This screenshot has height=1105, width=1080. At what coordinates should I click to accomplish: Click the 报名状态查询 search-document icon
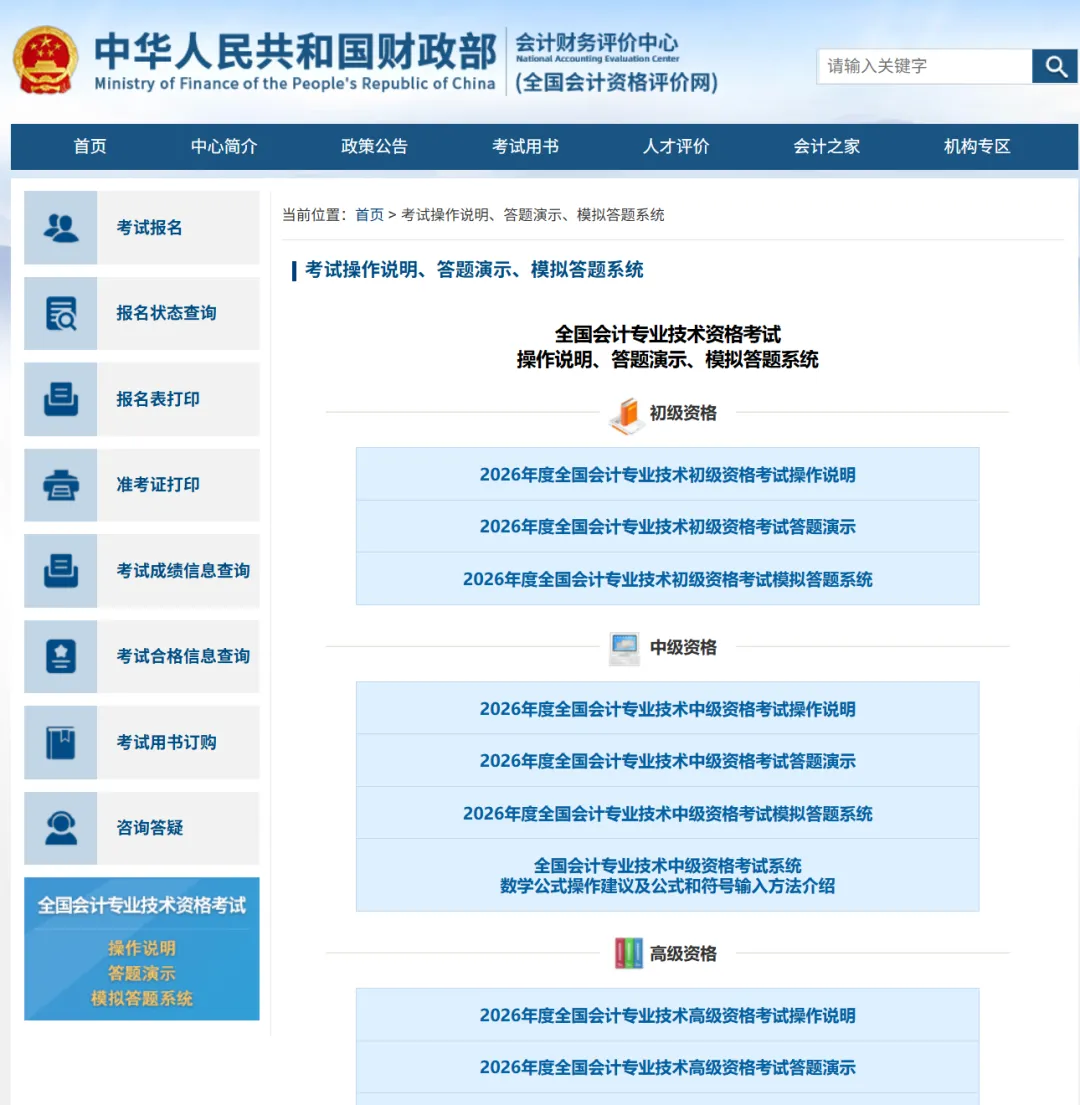[61, 314]
